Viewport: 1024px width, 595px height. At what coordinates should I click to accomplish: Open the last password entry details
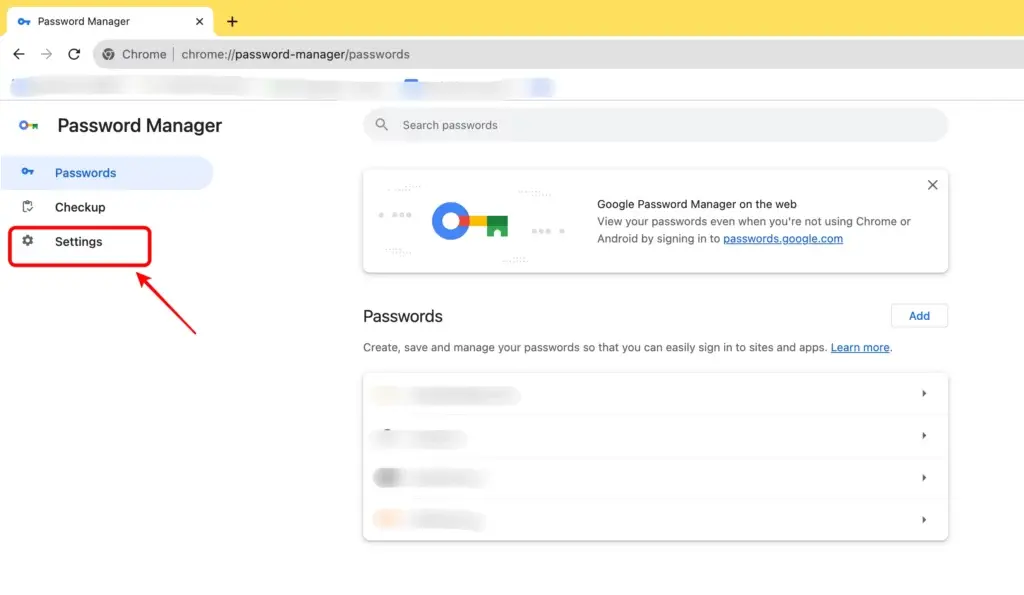924,519
